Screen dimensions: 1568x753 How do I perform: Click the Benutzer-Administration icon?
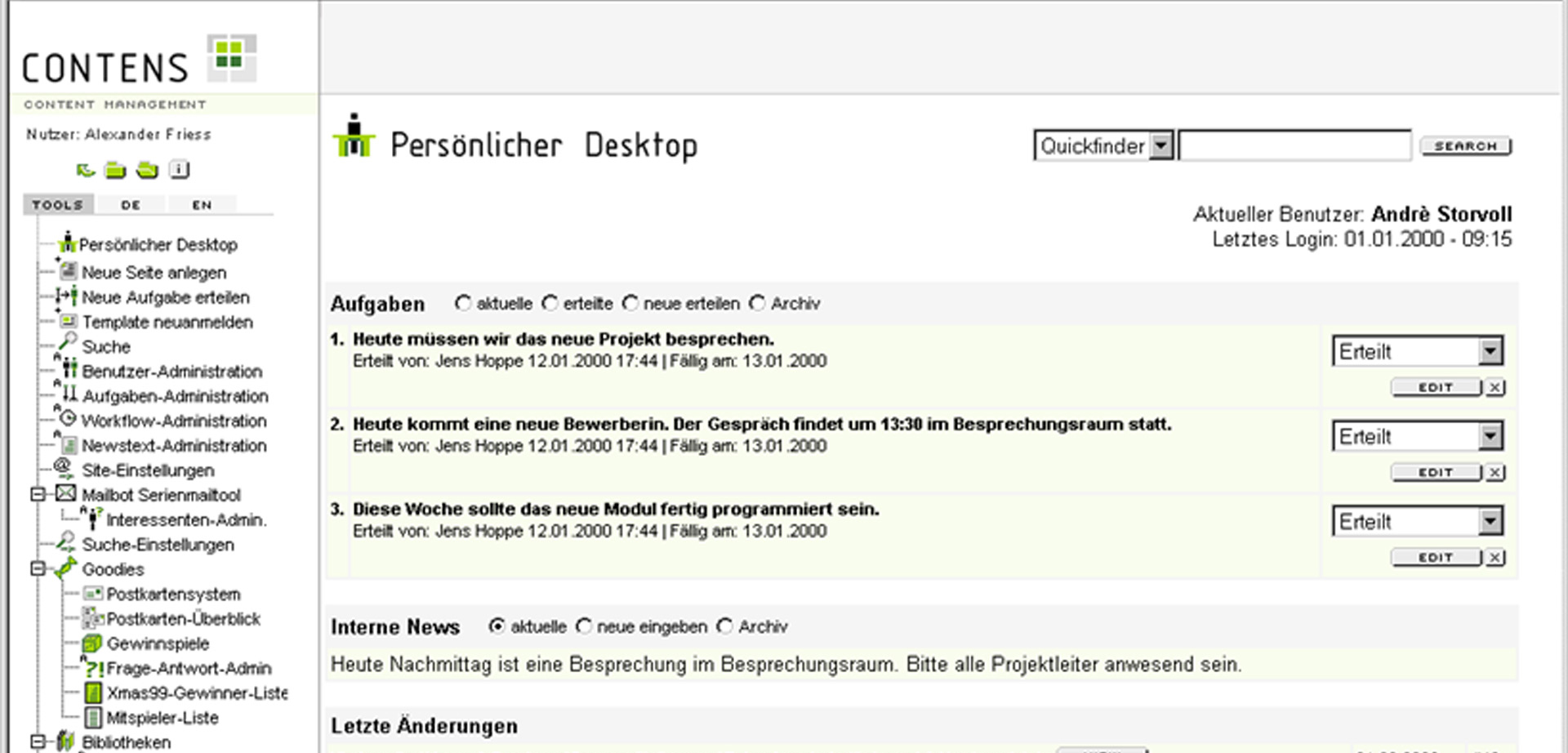[69, 369]
